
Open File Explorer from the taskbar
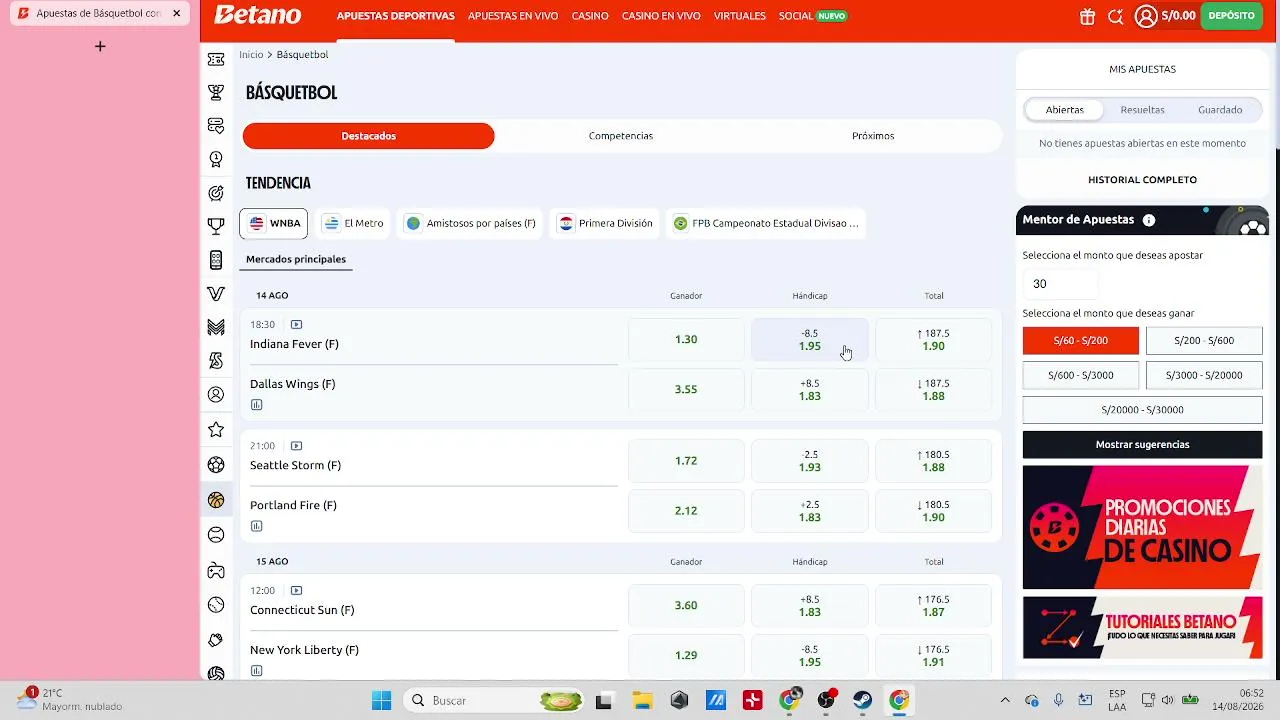pyautogui.click(x=641, y=700)
